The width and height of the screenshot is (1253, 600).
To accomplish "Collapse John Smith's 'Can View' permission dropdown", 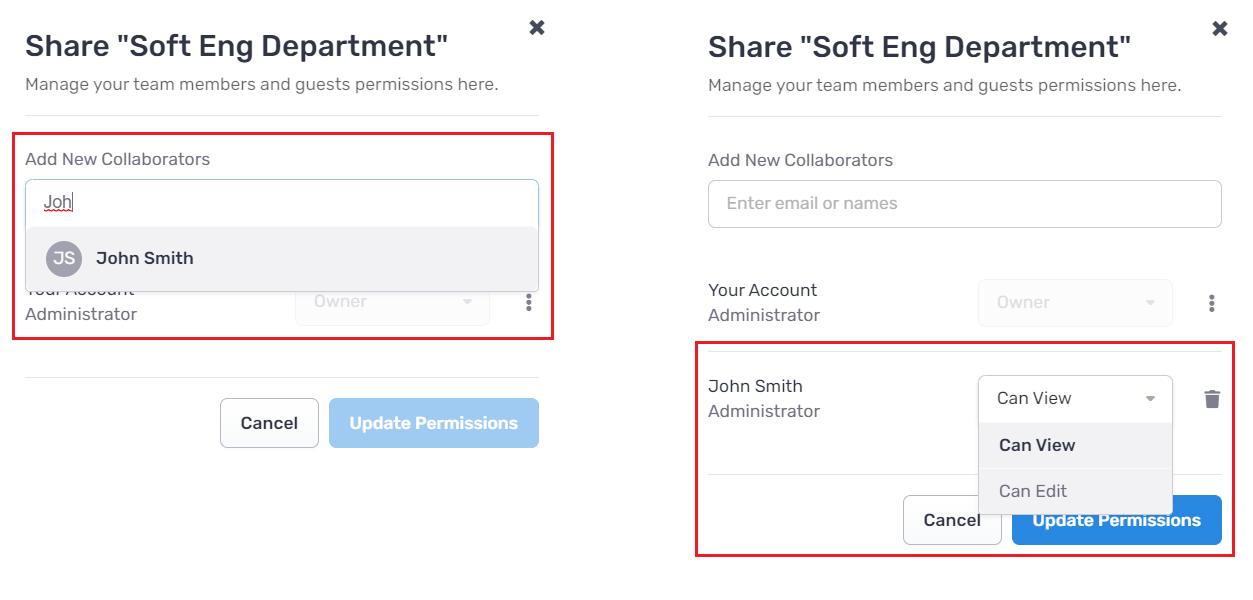I will [x=1075, y=399].
